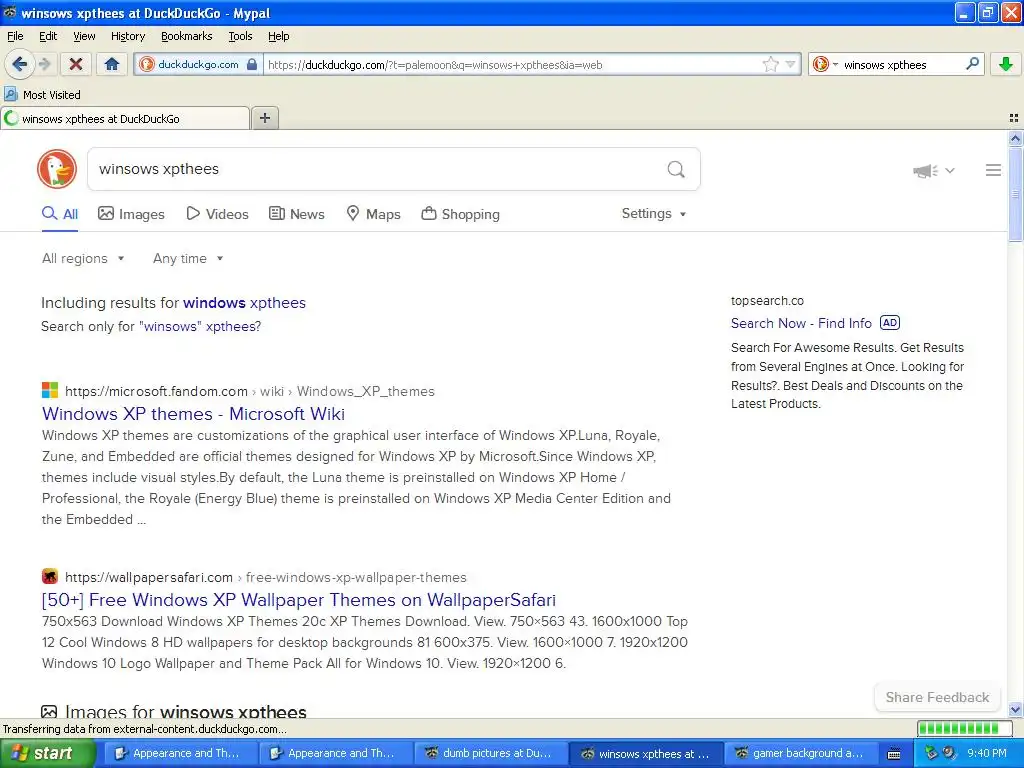Open the Help menu
1024x768 pixels.
click(x=278, y=36)
